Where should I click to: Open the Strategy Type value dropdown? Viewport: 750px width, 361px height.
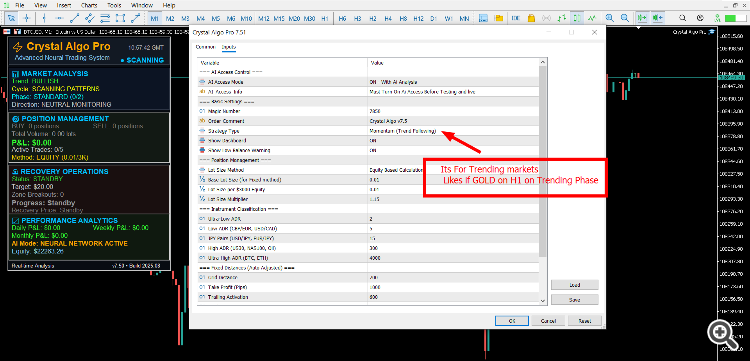tap(453, 131)
